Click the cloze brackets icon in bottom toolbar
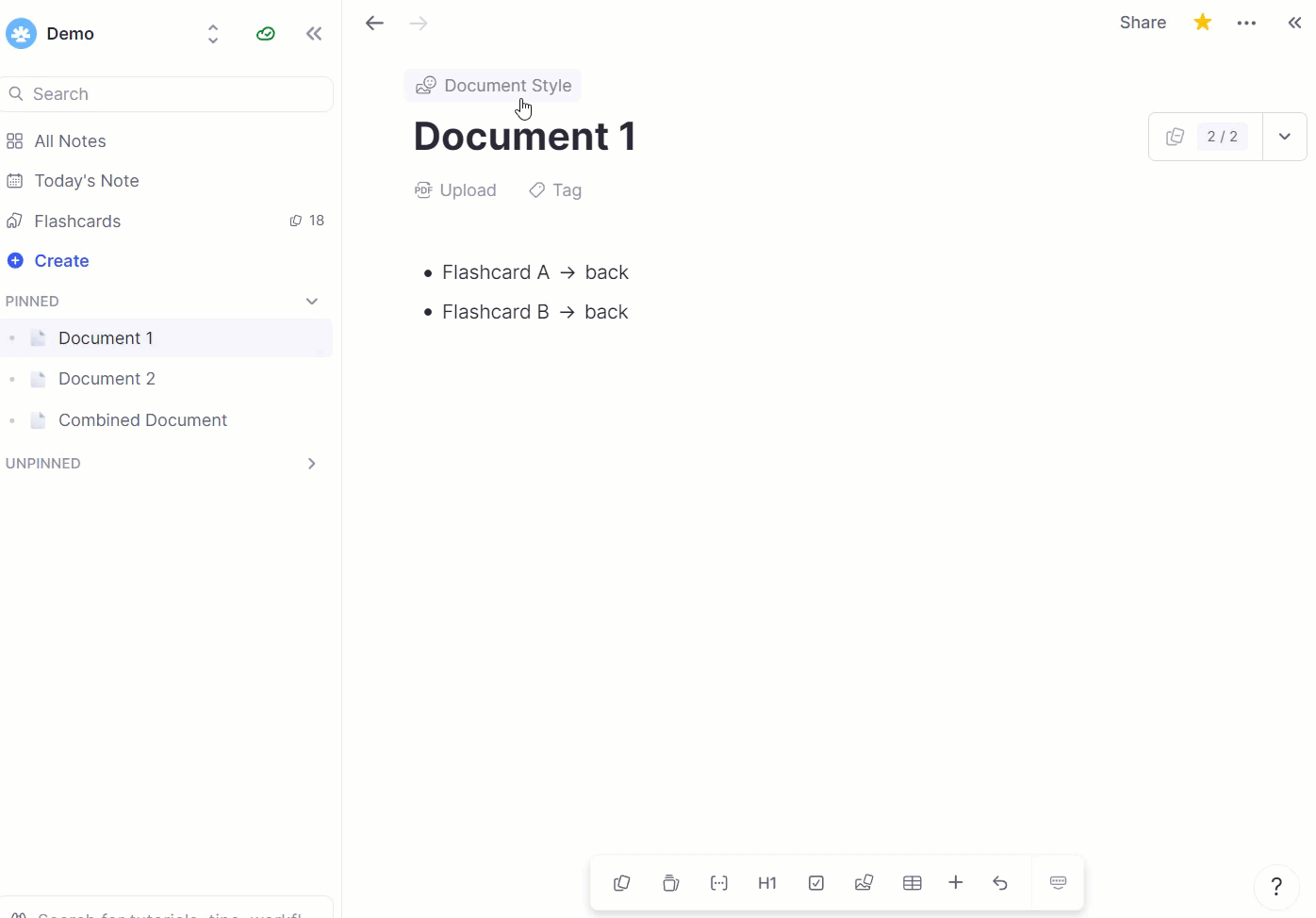The height and width of the screenshot is (918, 1316). tap(719, 883)
